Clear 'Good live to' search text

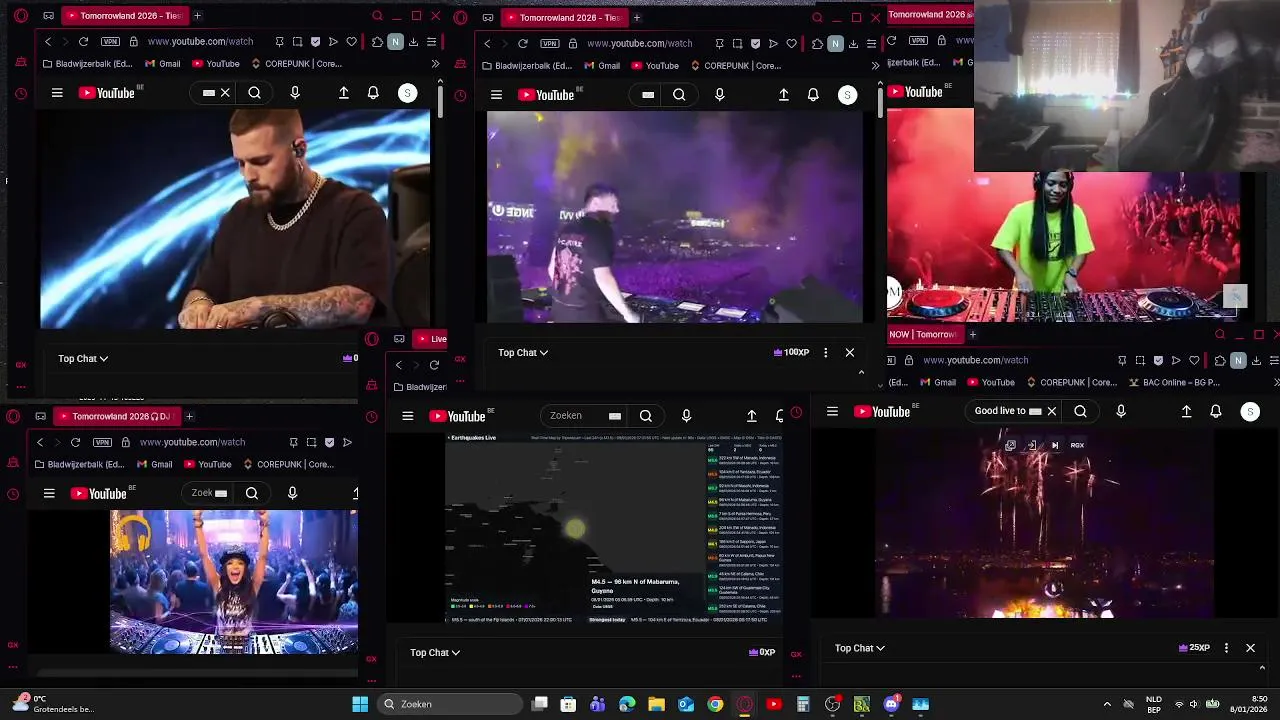1051,411
